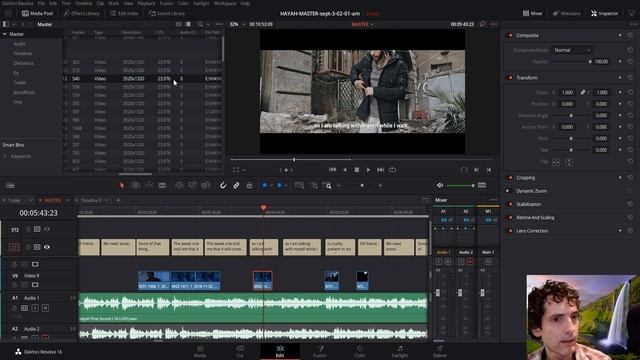Select the highlighted video clip on Video 9
This screenshot has width=640, height=360.
click(262, 280)
